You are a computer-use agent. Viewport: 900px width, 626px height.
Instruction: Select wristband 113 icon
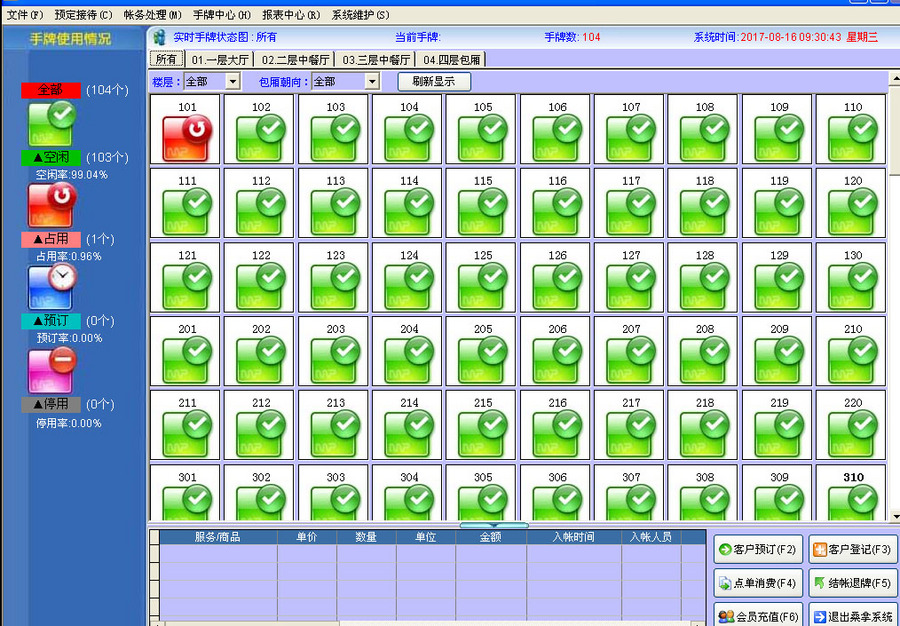coord(335,212)
